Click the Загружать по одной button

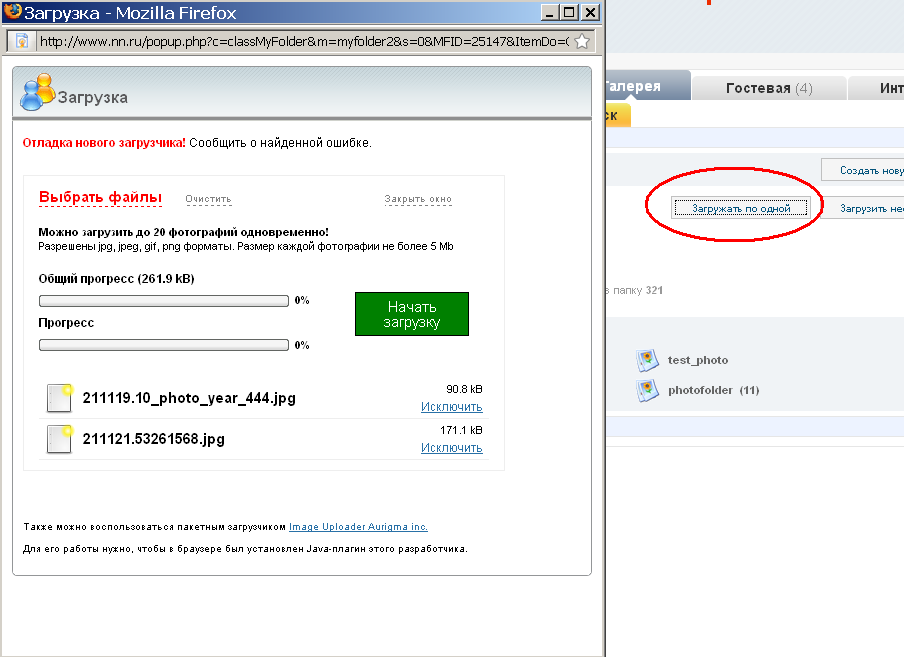tap(741, 208)
